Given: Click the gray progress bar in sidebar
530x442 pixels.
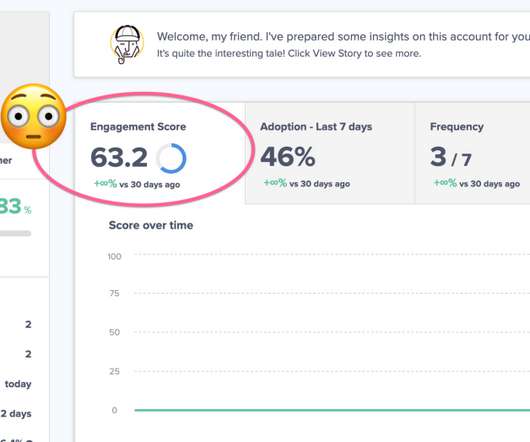Looking at the screenshot, I should tap(15, 233).
